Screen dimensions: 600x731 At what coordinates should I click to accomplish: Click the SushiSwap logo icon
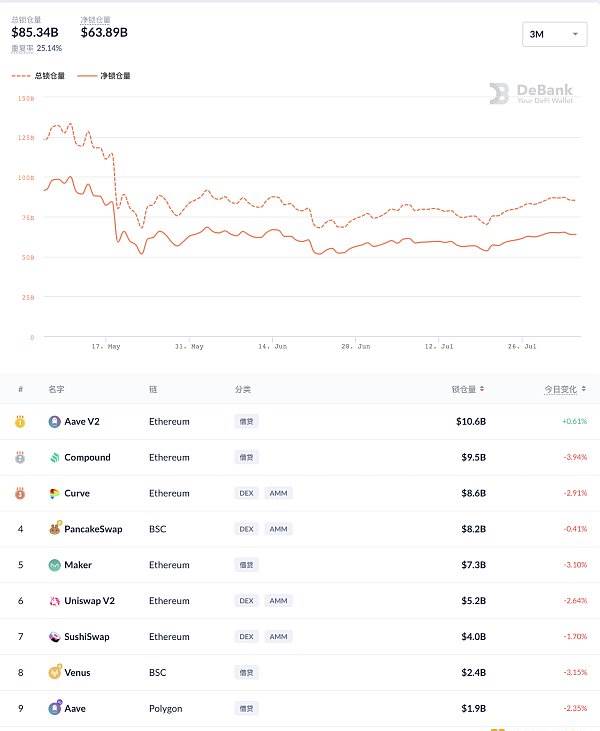coord(55,637)
